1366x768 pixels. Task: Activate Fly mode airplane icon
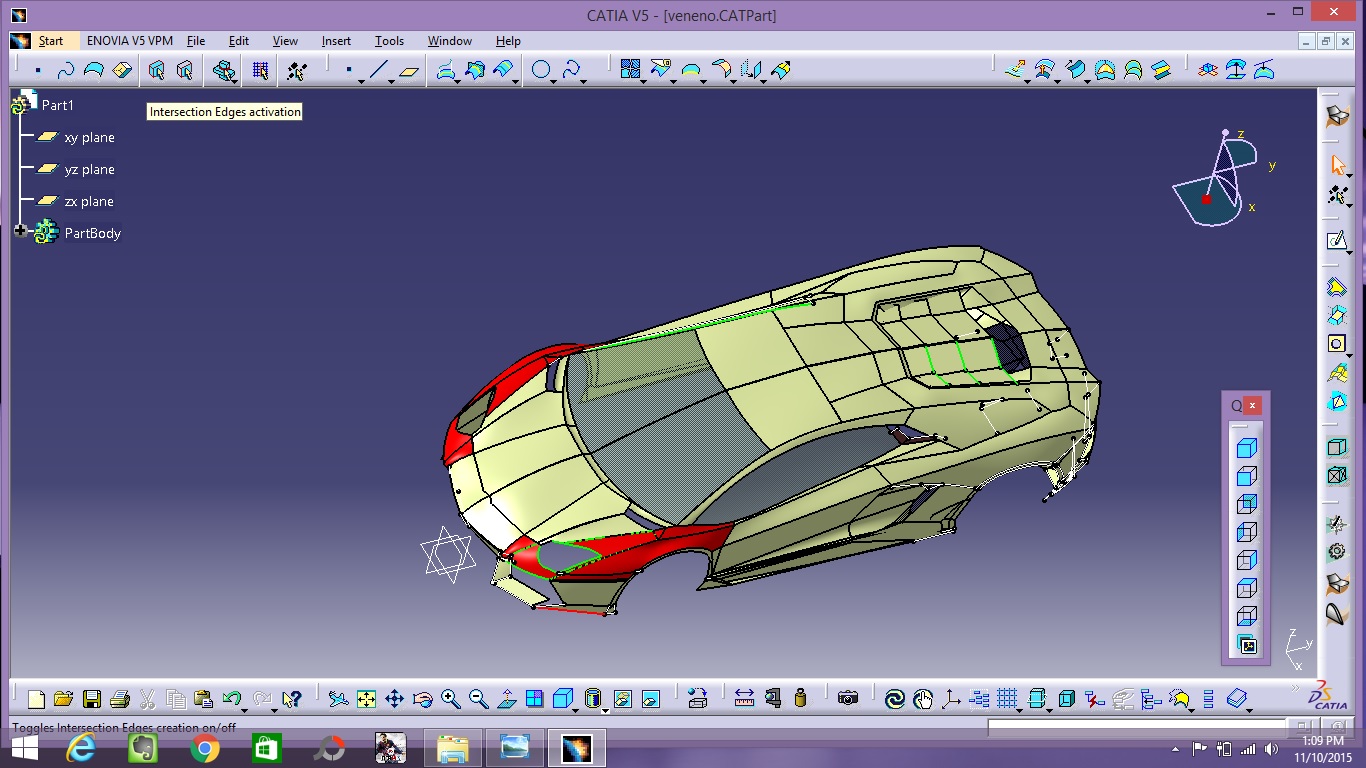[x=339, y=699]
